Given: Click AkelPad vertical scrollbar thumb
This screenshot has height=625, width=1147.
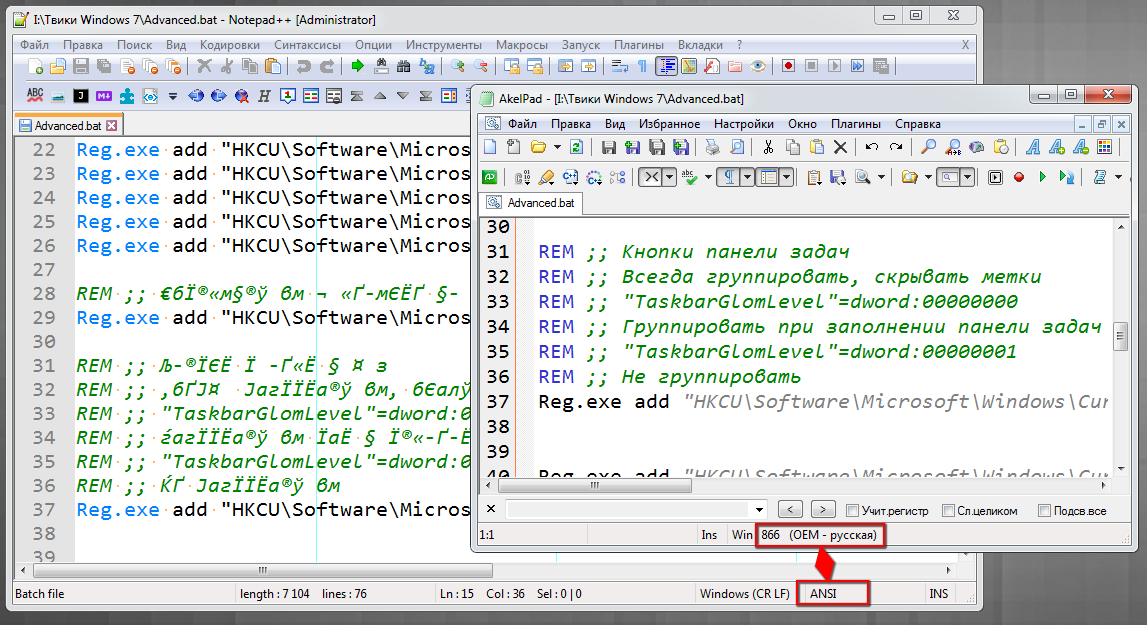Looking at the screenshot, I should (x=1120, y=337).
